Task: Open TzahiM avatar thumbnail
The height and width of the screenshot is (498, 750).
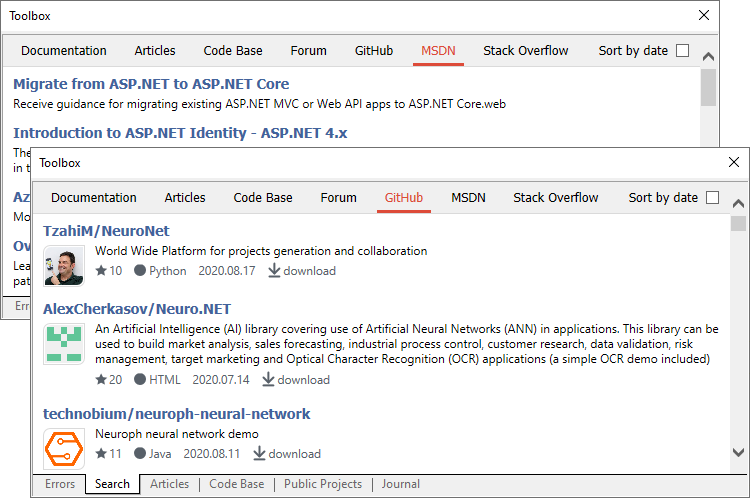Action: pyautogui.click(x=64, y=266)
